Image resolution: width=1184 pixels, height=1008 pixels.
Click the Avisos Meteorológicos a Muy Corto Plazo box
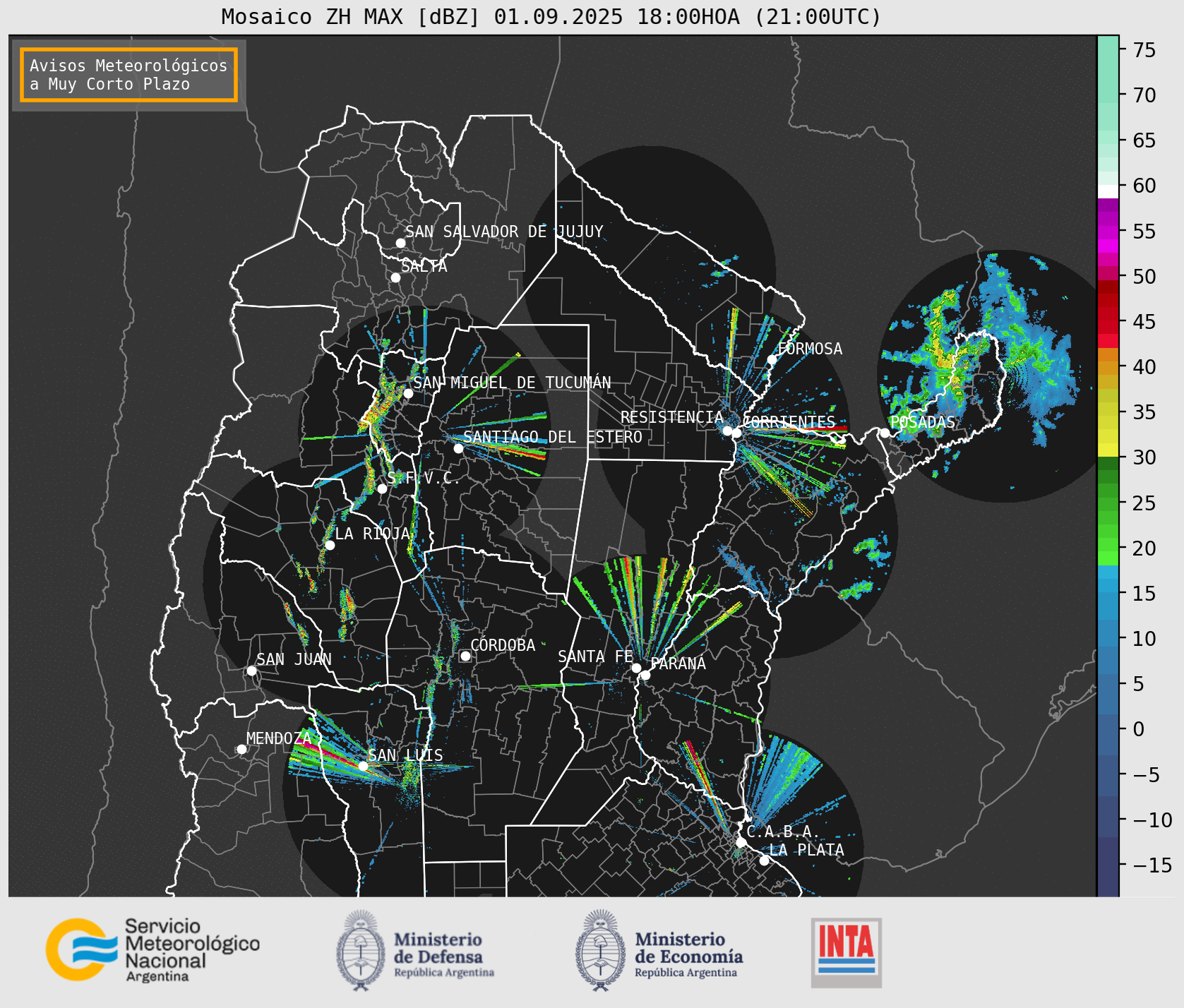128,75
